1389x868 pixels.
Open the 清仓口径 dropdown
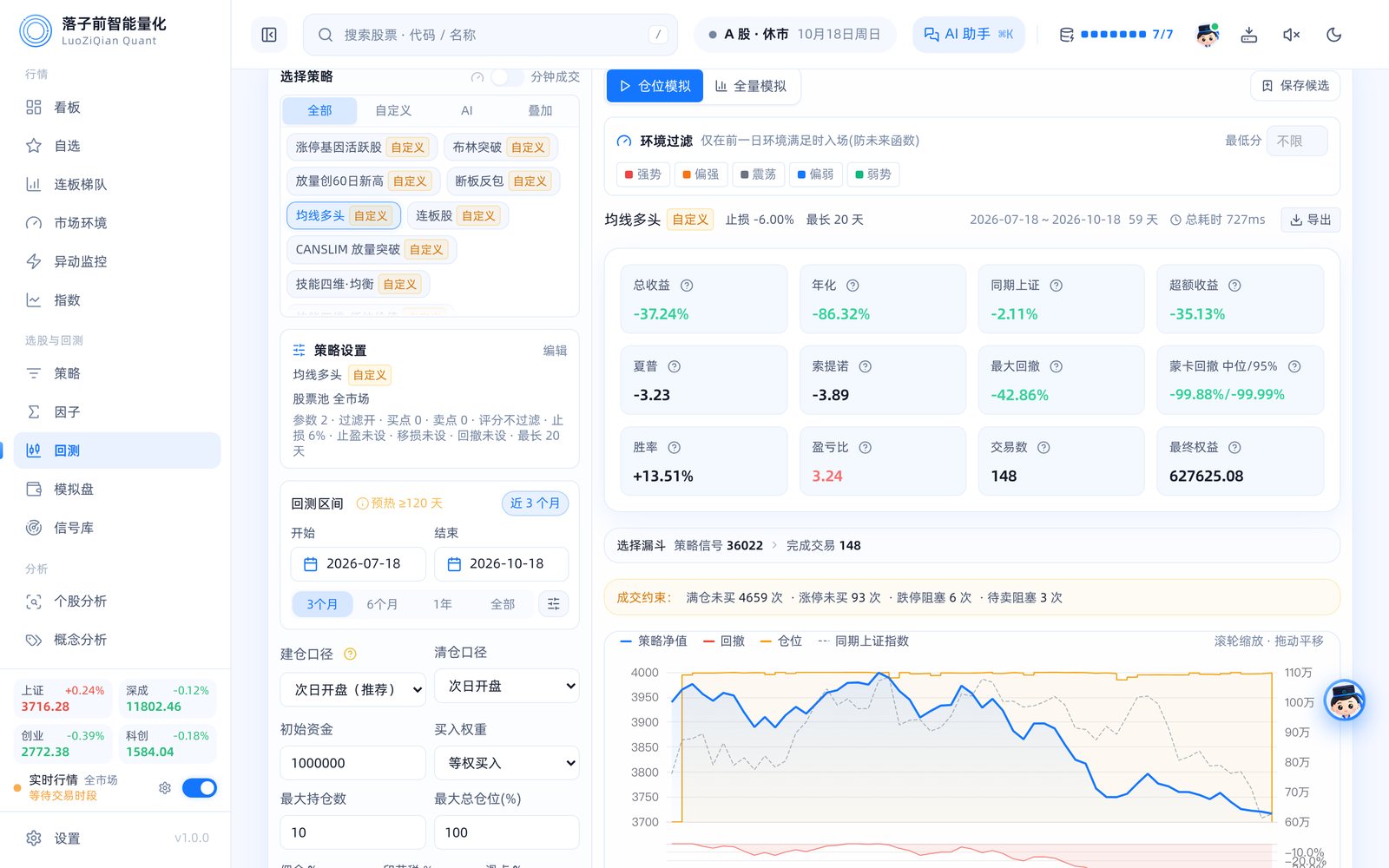point(506,686)
